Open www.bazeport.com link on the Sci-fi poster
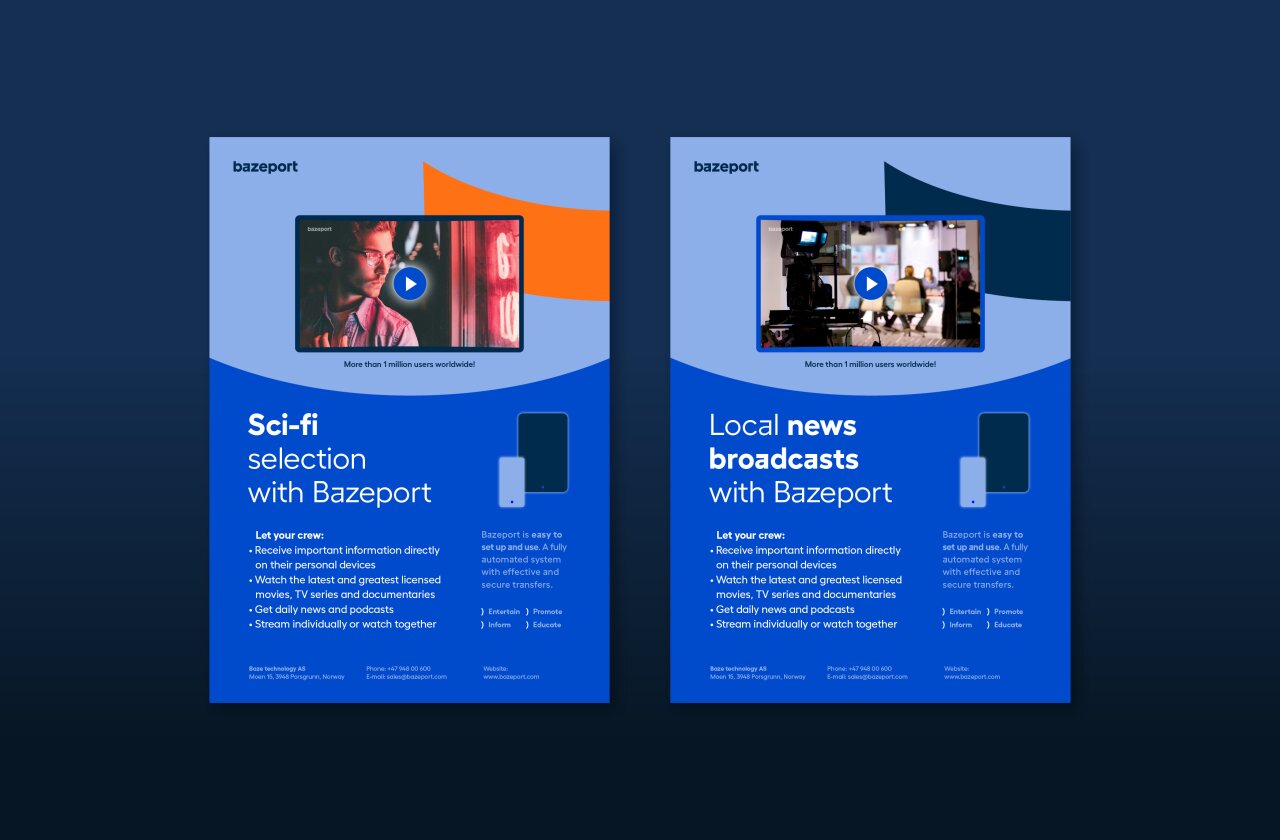 click(x=511, y=677)
